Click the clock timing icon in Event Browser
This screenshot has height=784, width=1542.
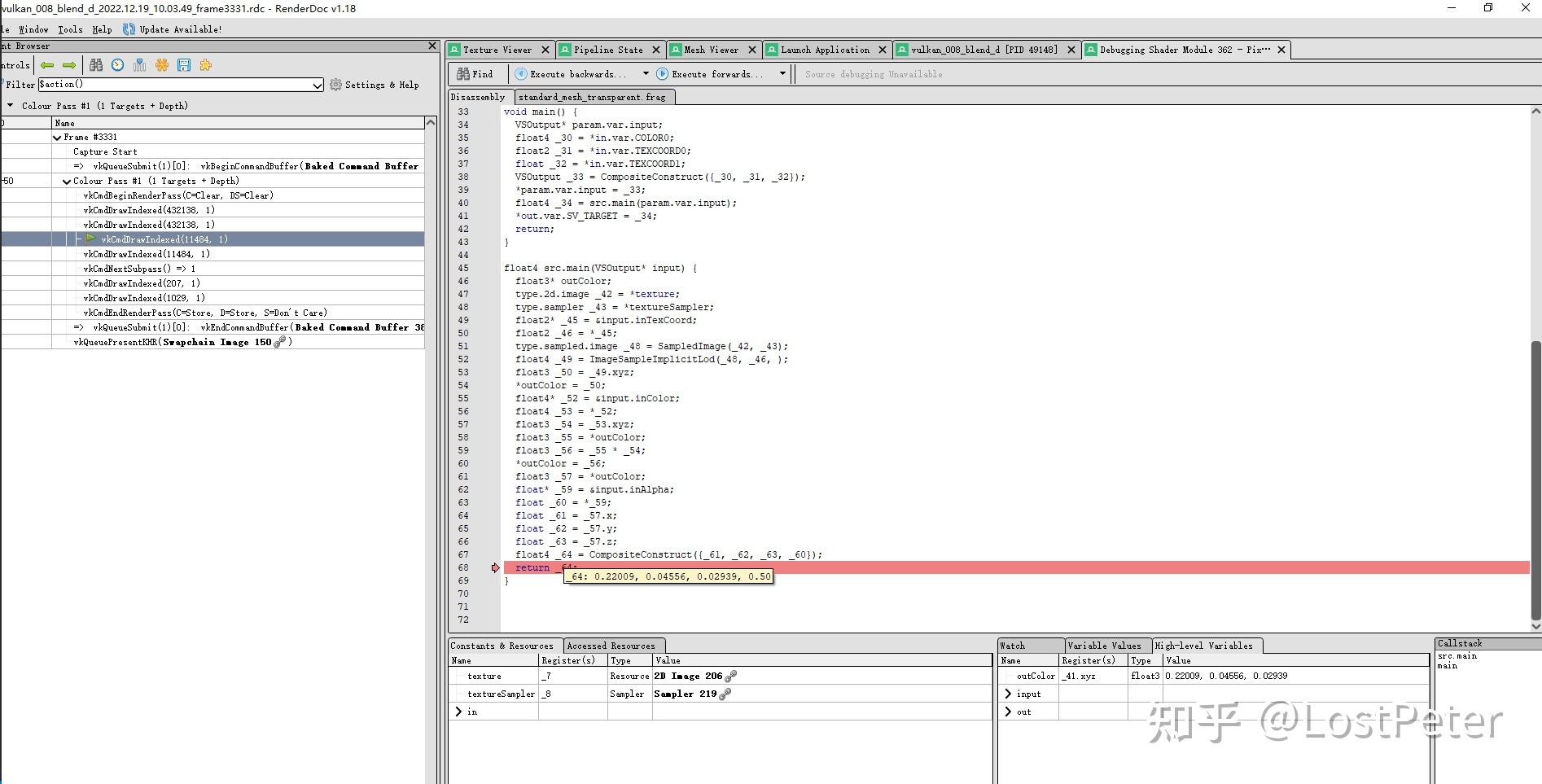[118, 65]
